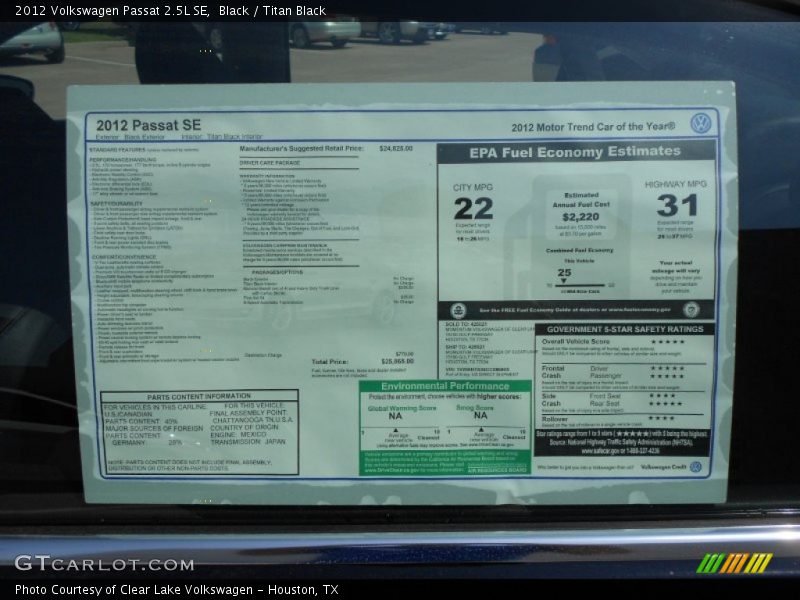Click the city MPG value '22'
Viewport: 800px width, 600px height.
click(x=473, y=209)
